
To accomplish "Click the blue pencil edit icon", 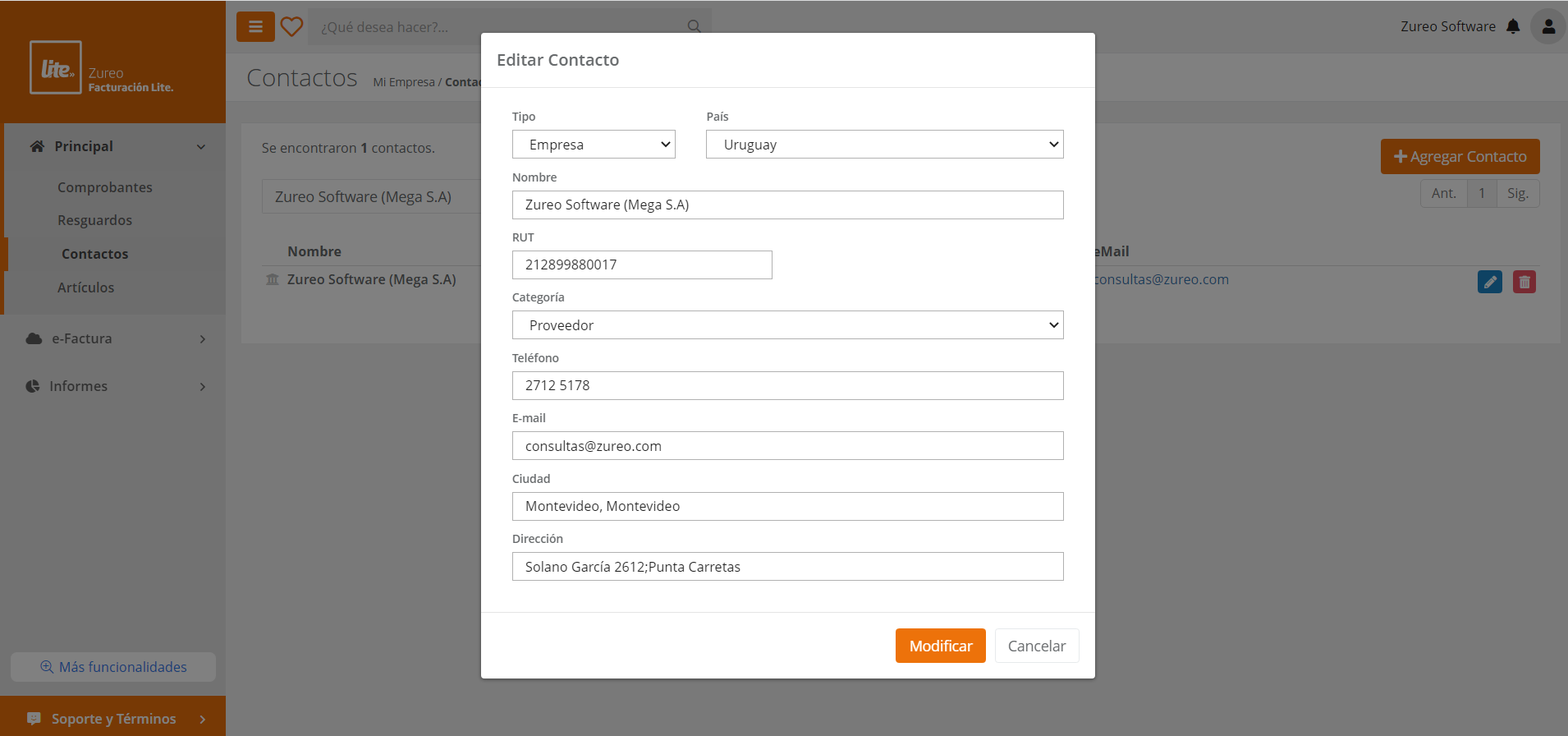I will (x=1489, y=282).
